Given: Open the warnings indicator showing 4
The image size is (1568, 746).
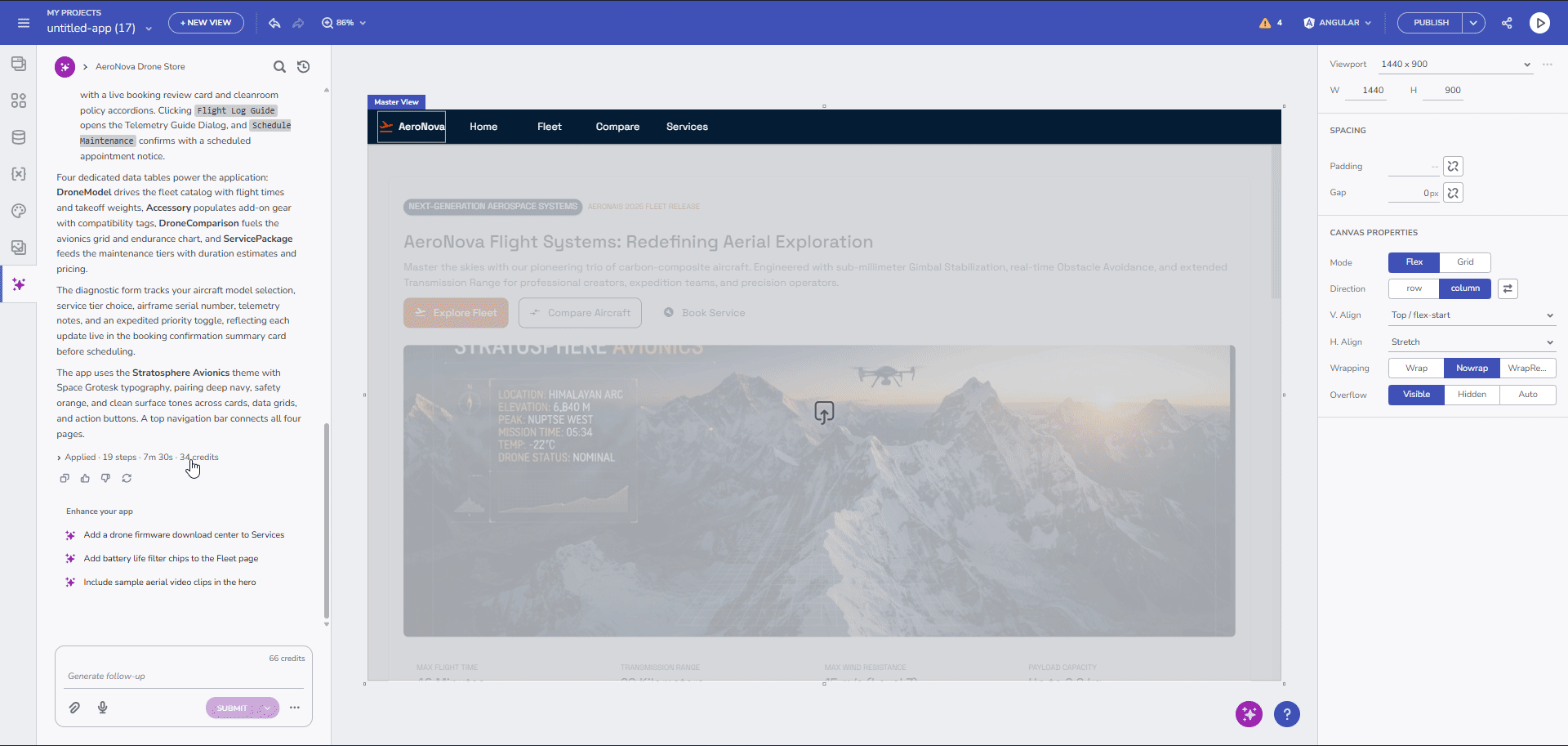Looking at the screenshot, I should (x=1271, y=23).
